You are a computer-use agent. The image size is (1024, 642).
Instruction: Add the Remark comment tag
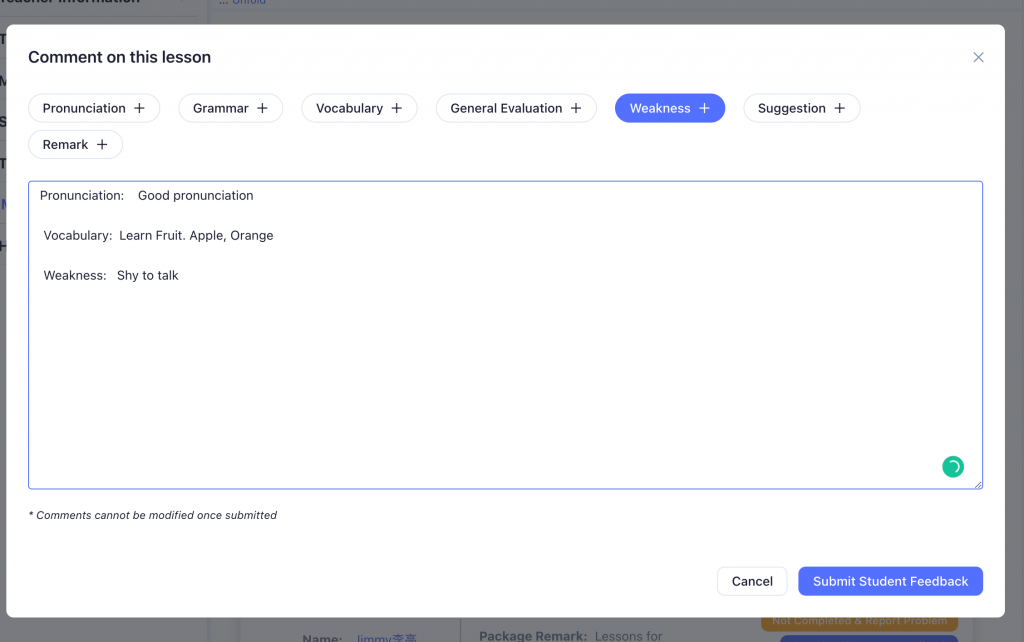(75, 145)
